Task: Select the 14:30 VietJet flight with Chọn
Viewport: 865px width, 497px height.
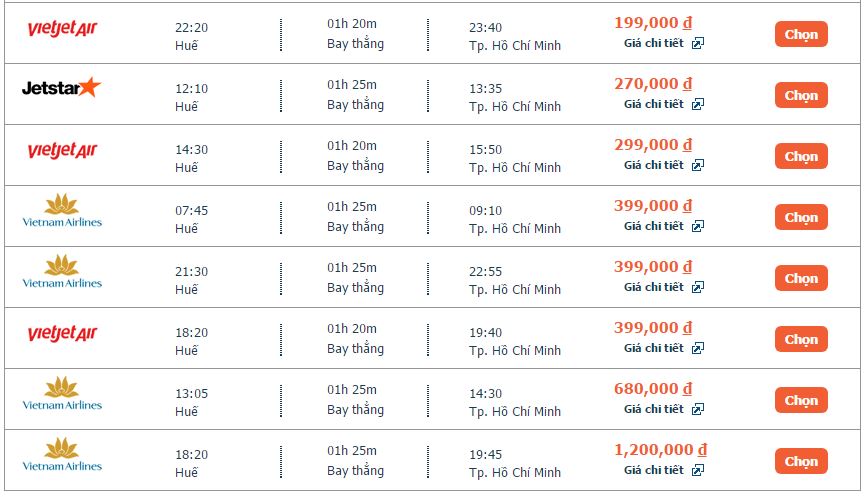Action: tap(801, 156)
